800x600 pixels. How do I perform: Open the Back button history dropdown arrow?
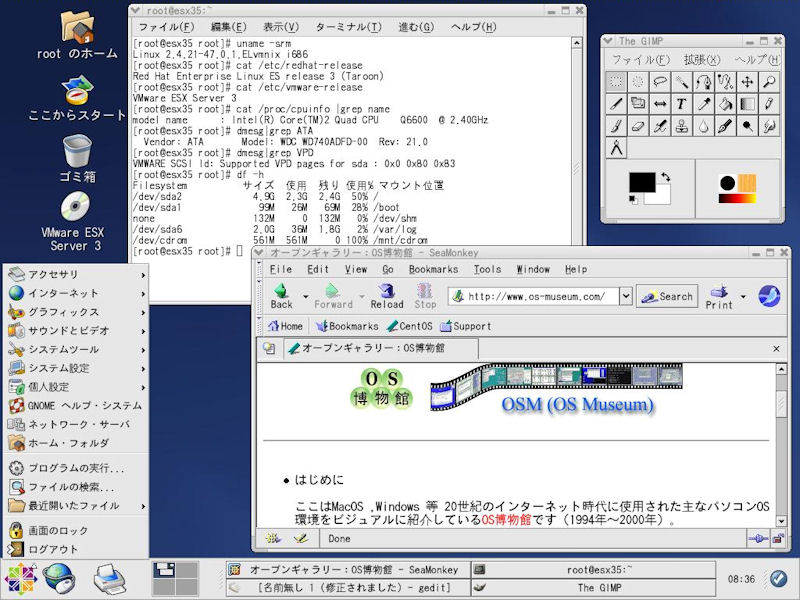pyautogui.click(x=306, y=296)
